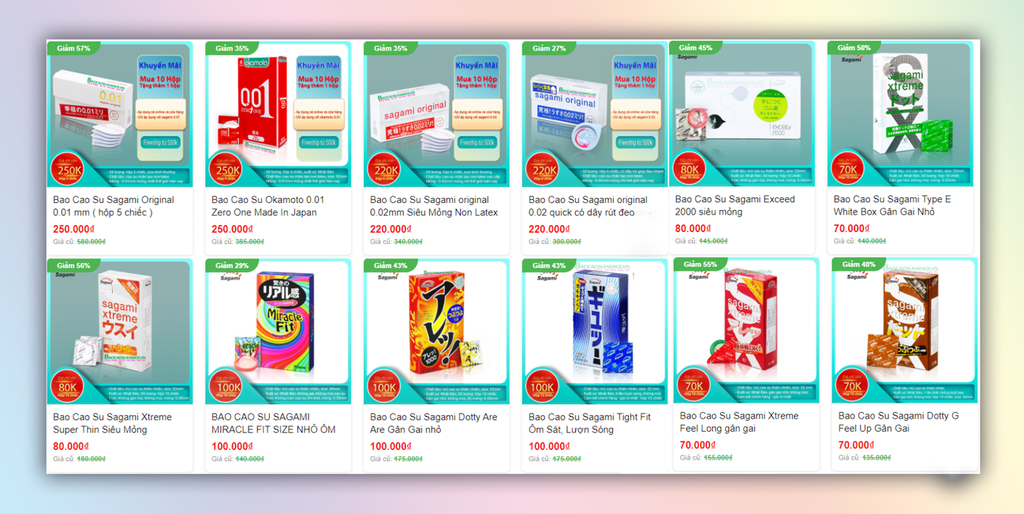The height and width of the screenshot is (514, 1024).
Task: Click the Giảm 29% badge on Miracle Fit
Action: [x=231, y=266]
